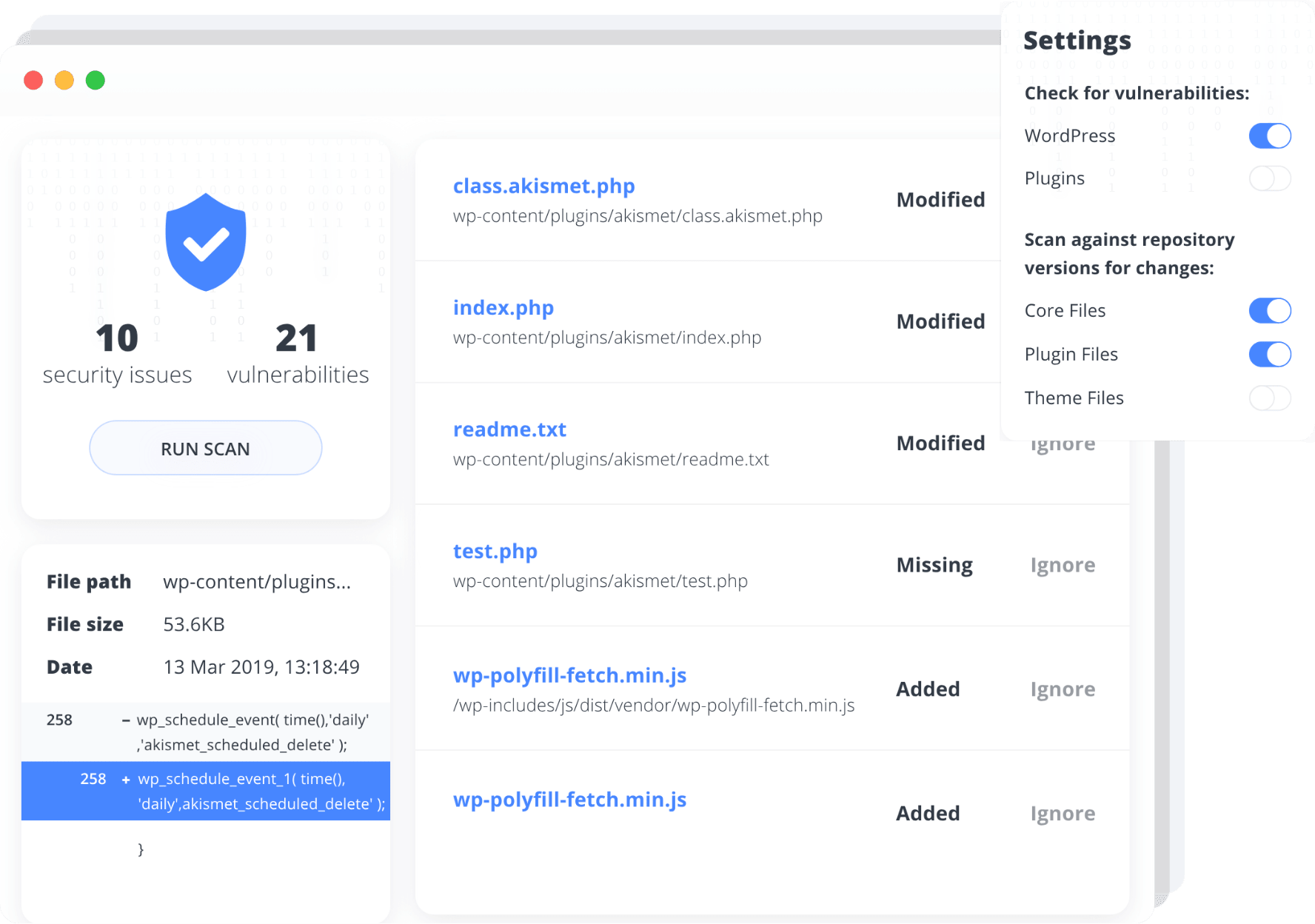Click the blue shield checkmark icon

coord(206,242)
